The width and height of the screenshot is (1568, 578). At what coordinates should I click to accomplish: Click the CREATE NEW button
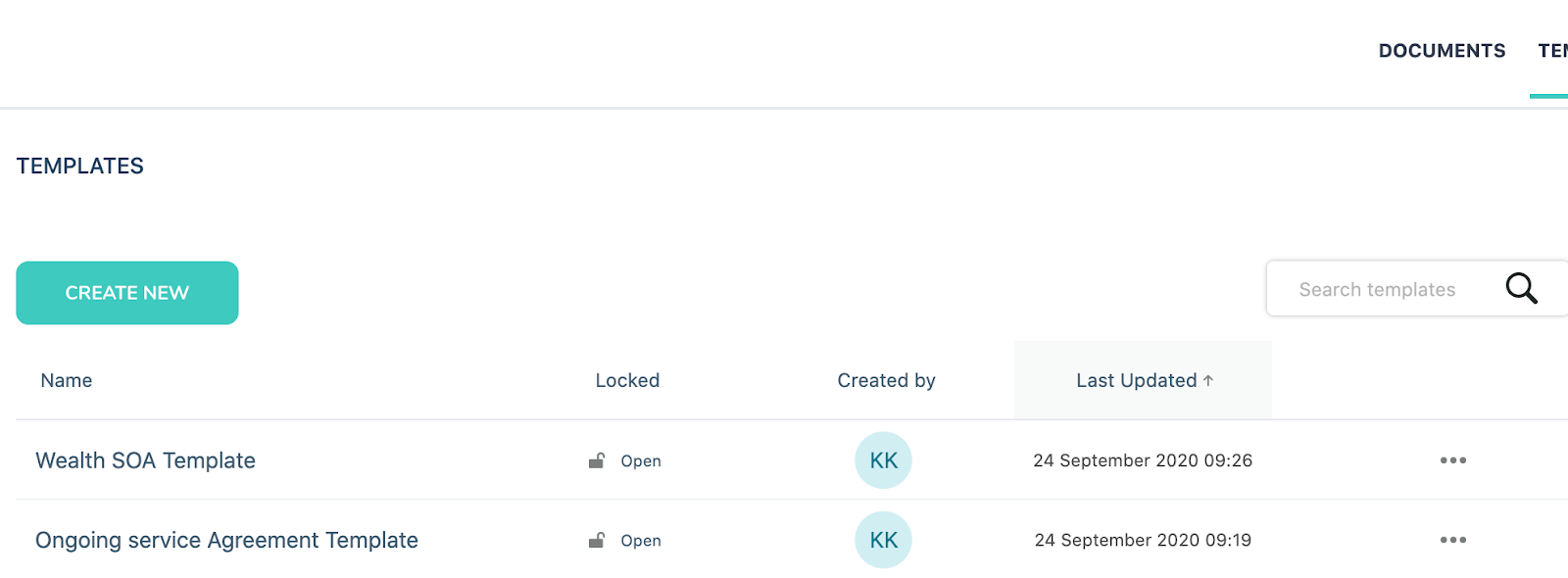tap(127, 293)
